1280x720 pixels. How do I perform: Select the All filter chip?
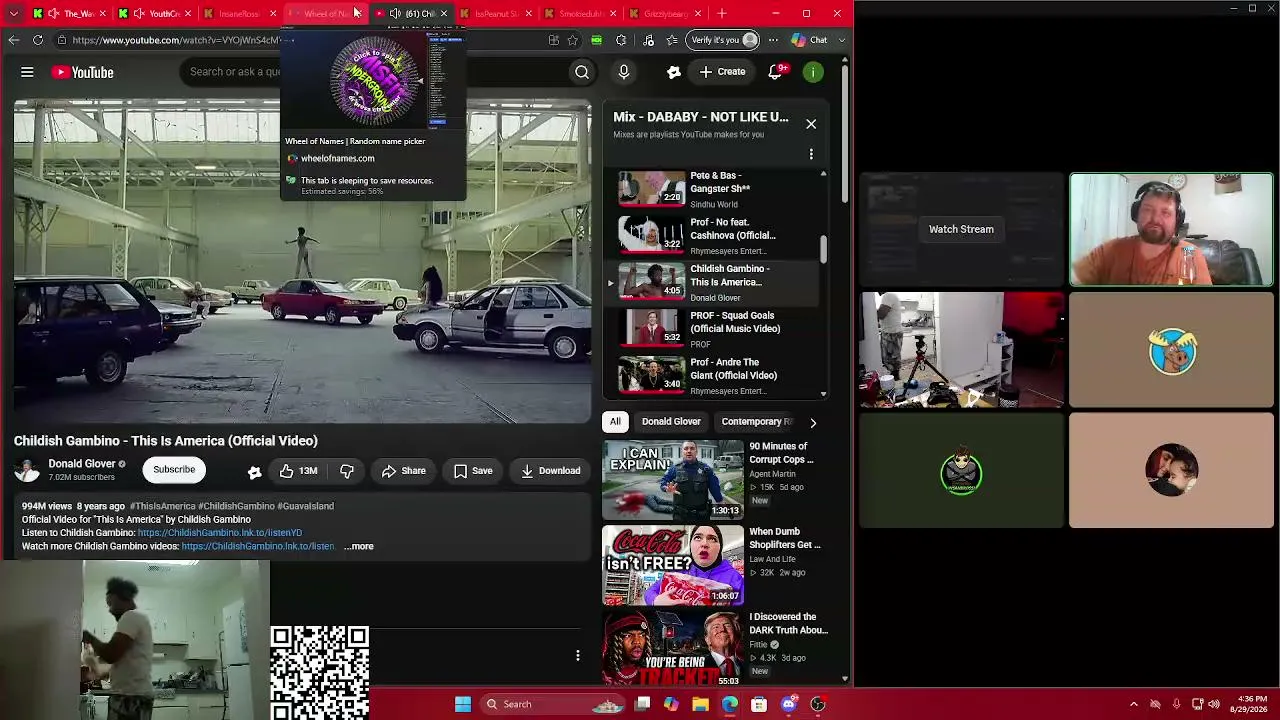click(615, 422)
